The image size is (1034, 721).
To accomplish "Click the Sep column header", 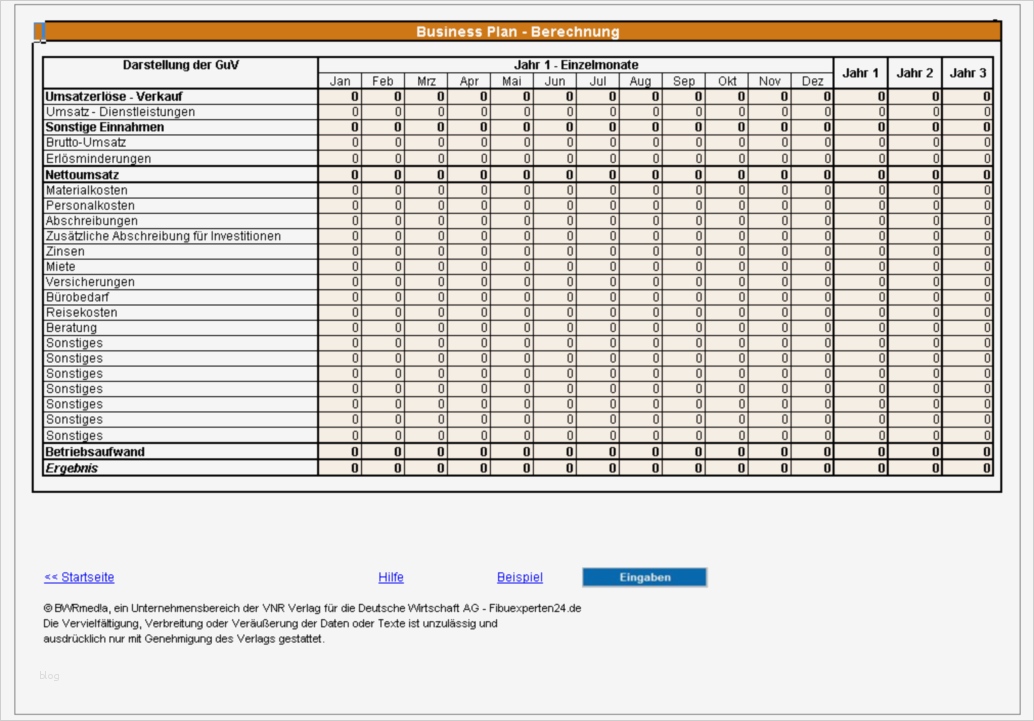I will 683,80.
